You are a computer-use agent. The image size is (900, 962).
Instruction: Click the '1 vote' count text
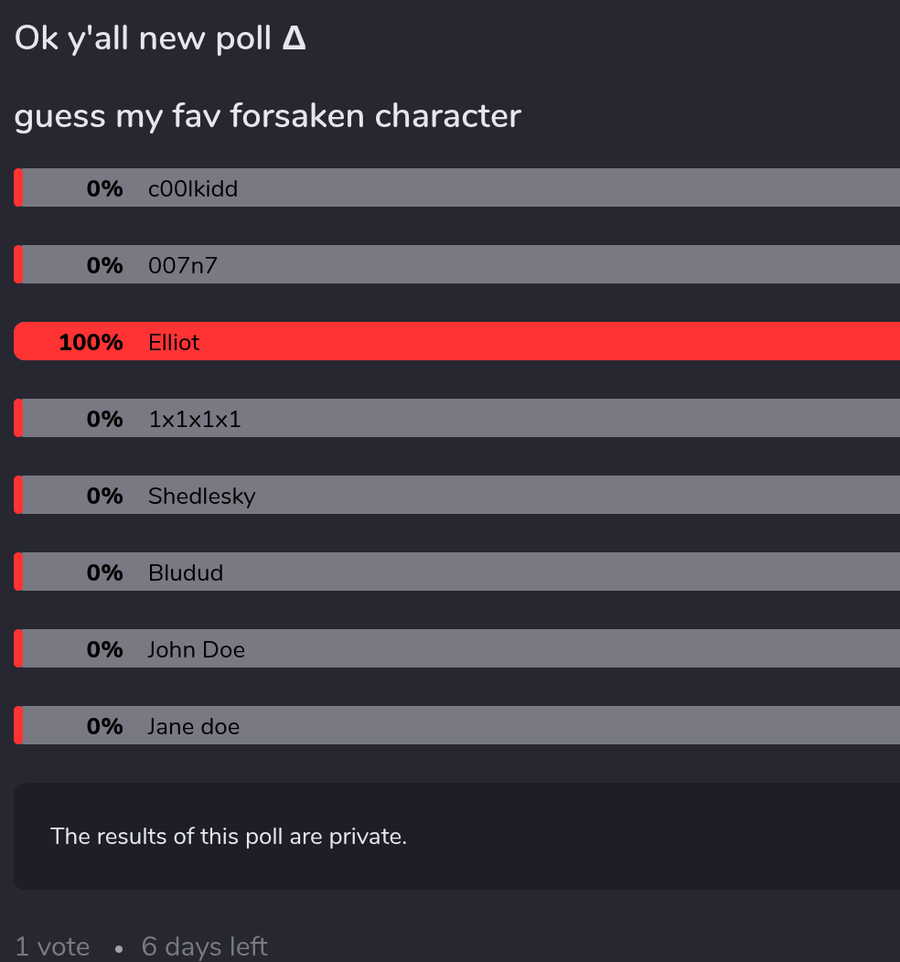click(x=52, y=947)
